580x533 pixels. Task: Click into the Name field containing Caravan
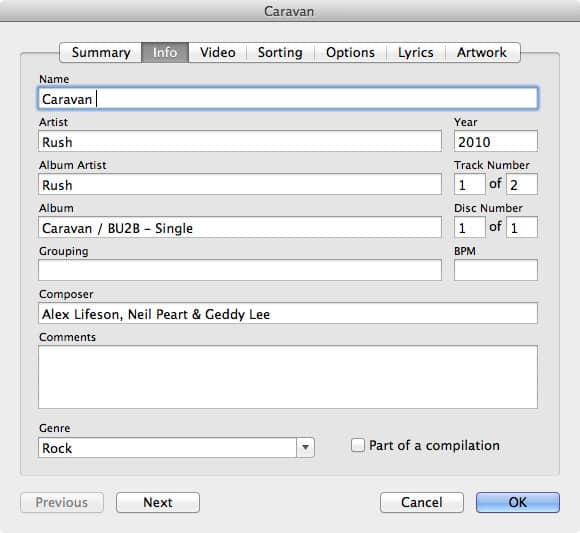click(x=288, y=98)
